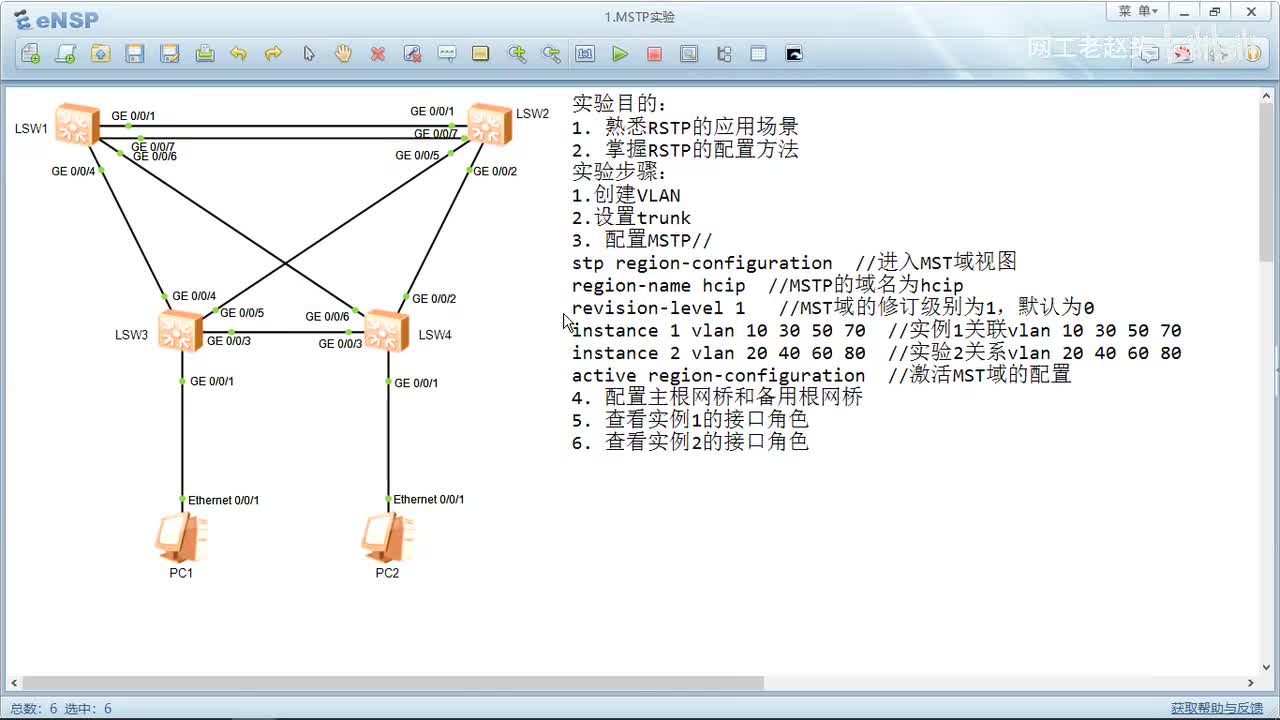Viewport: 1280px width, 720px height.
Task: Click the horizontal scrollbar thumb
Action: tap(393, 683)
